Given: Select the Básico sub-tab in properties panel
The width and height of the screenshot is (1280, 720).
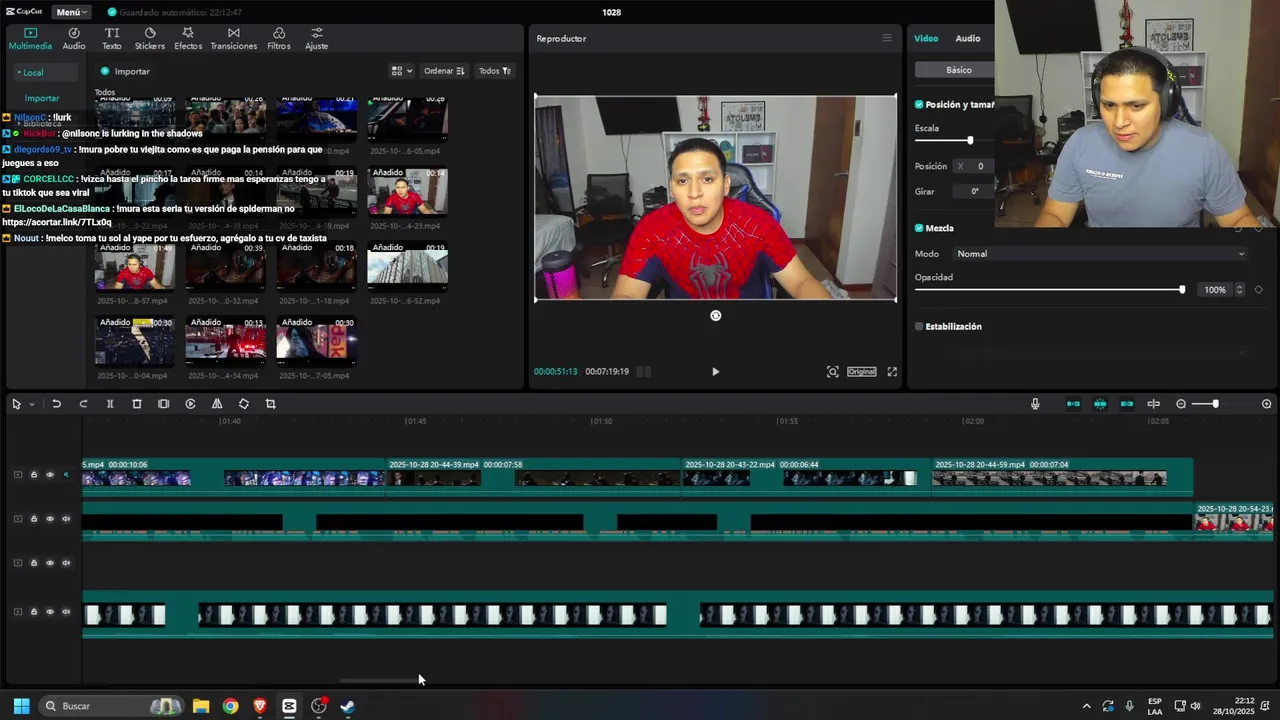Looking at the screenshot, I should pyautogui.click(x=959, y=70).
